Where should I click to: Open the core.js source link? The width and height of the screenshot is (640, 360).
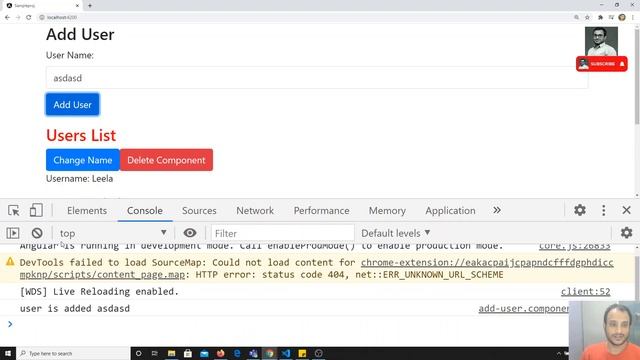(574, 246)
